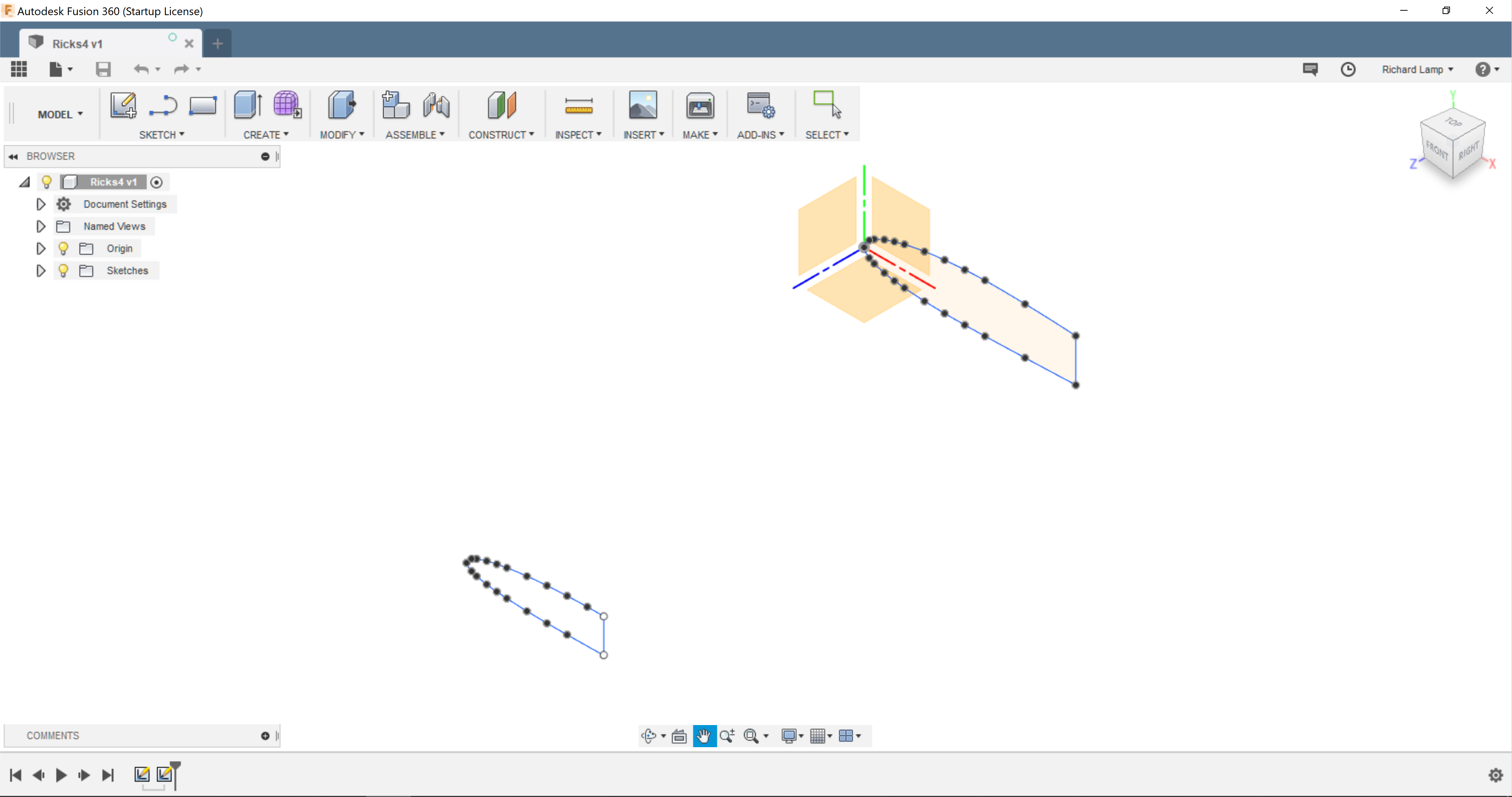Open the 3D Print make tool
Viewport: 1512px width, 797px height.
[x=700, y=106]
